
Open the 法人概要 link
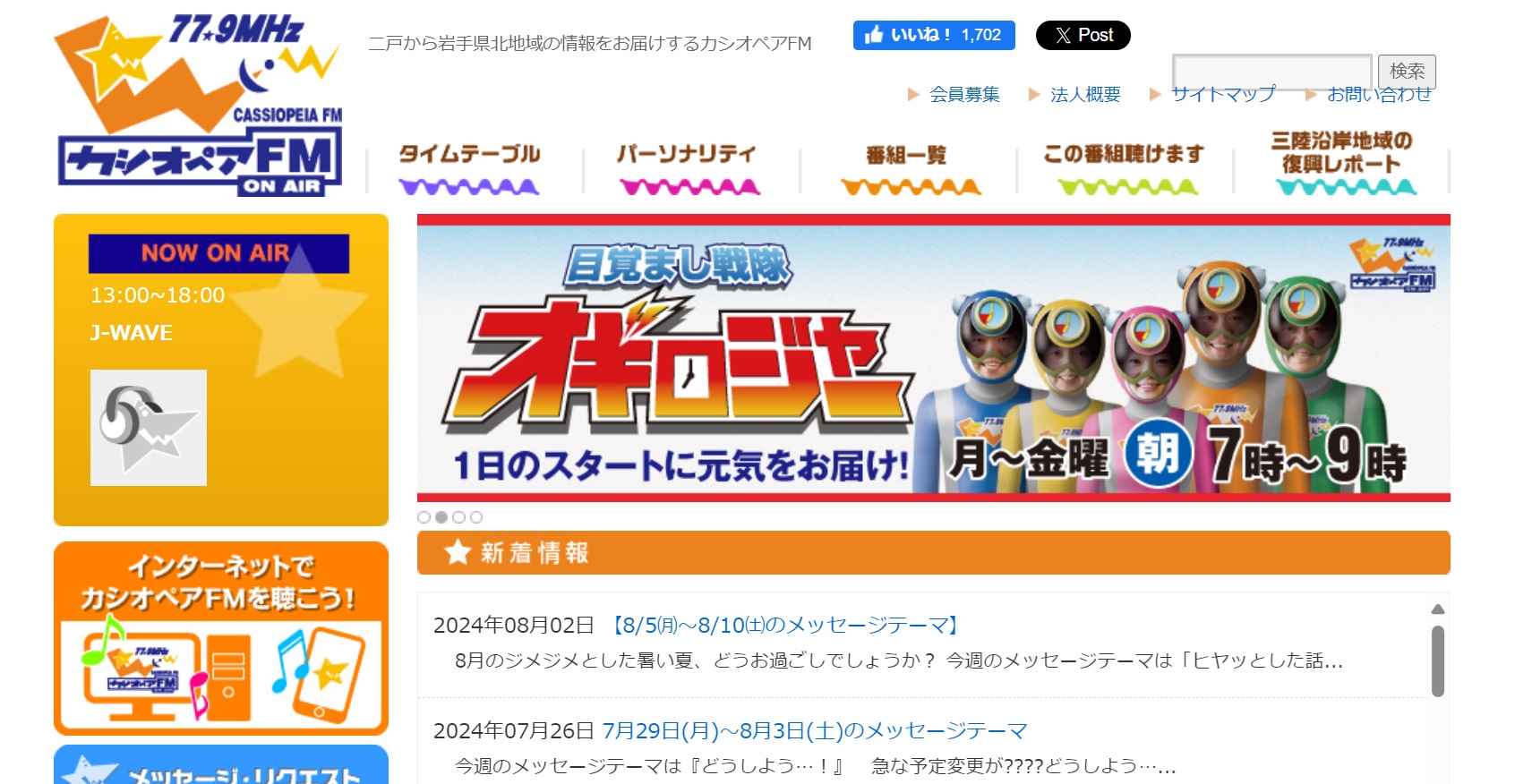coord(1085,94)
